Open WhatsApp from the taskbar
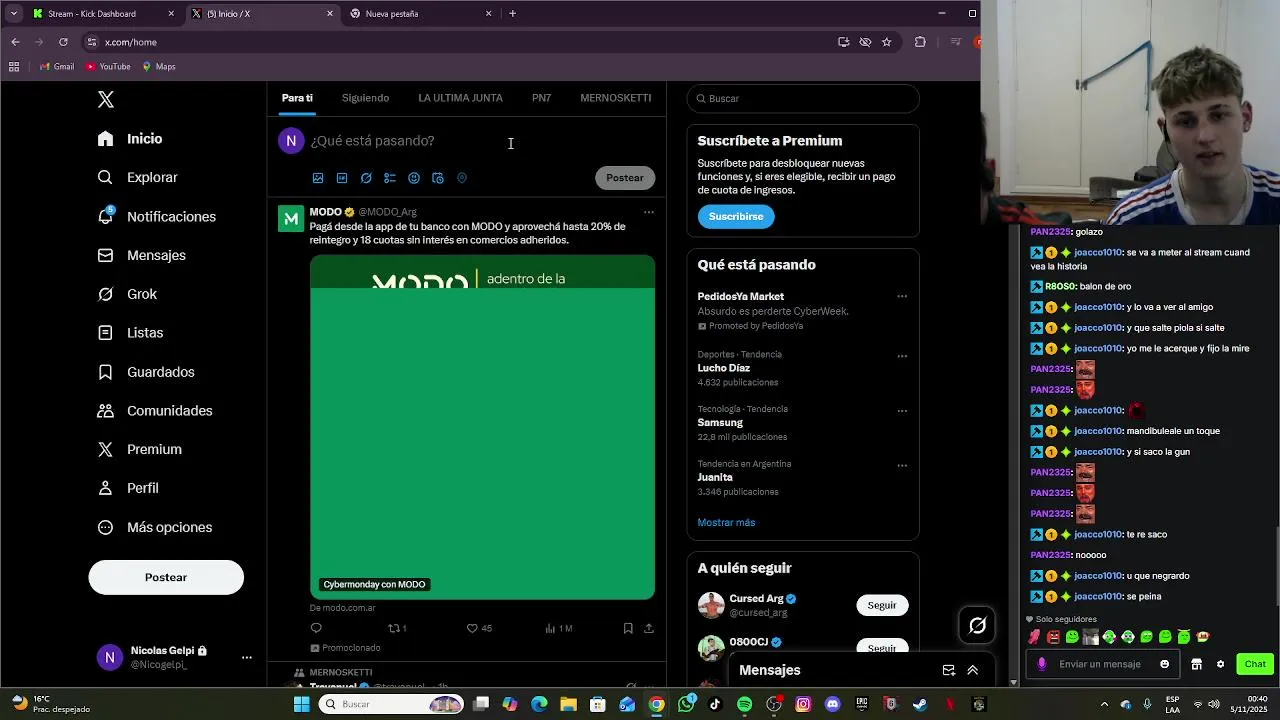Viewport: 1280px width, 720px height. tap(686, 704)
